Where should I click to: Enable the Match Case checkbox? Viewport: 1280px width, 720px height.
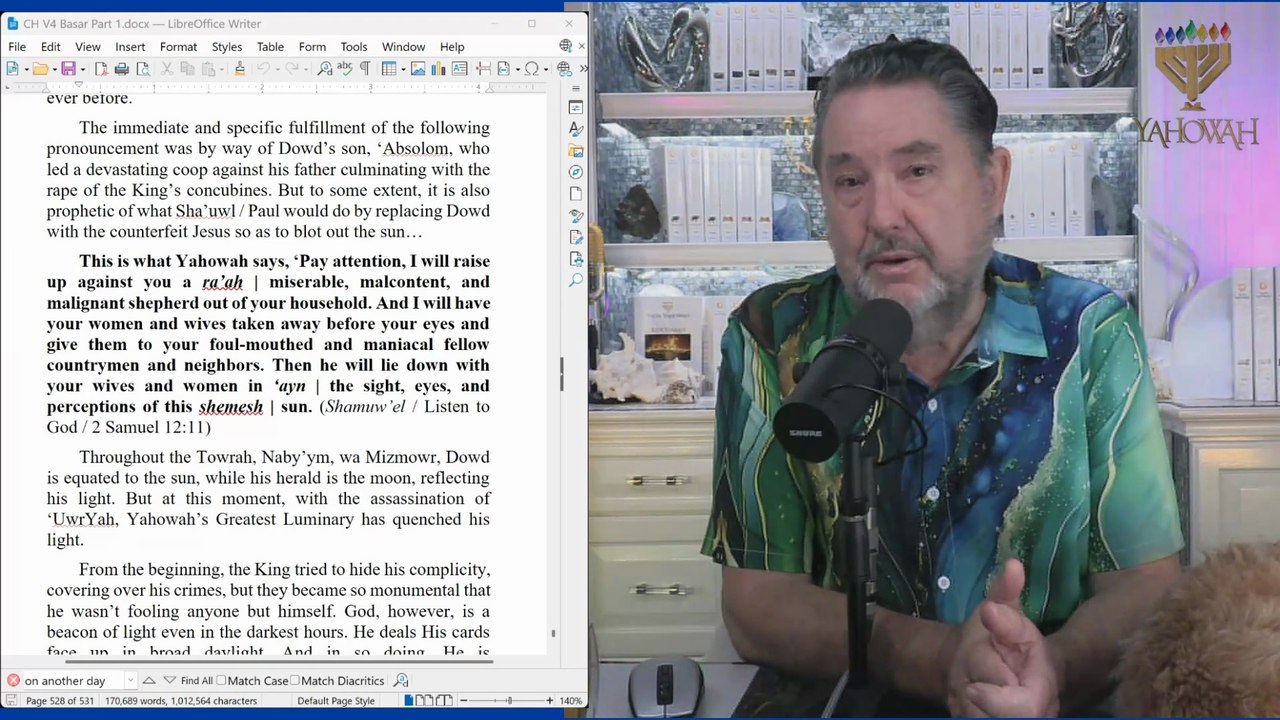click(x=221, y=680)
